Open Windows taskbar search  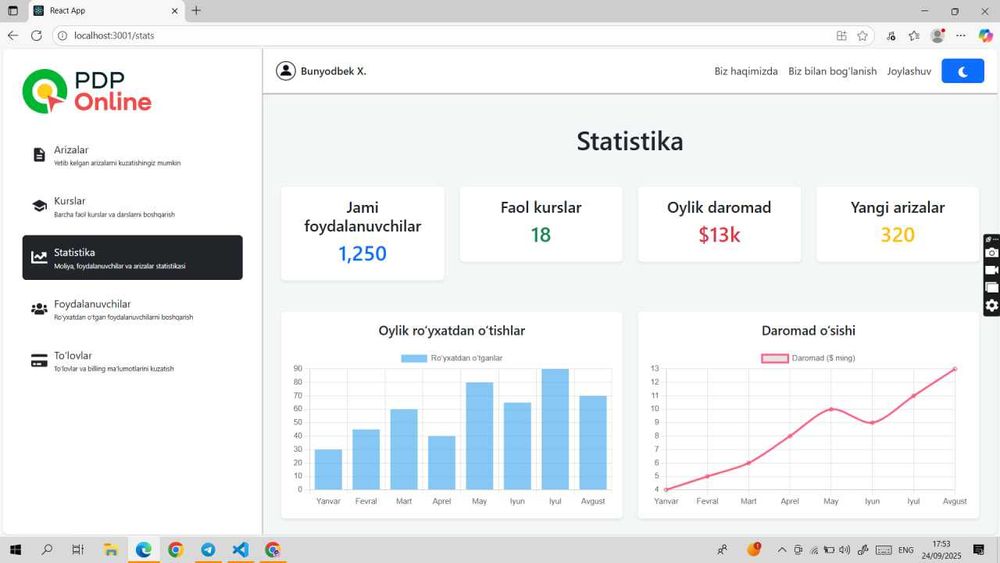(x=47, y=550)
